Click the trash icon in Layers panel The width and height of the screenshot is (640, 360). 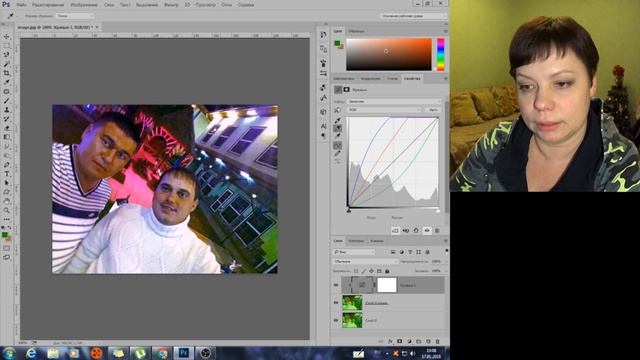coord(438,341)
